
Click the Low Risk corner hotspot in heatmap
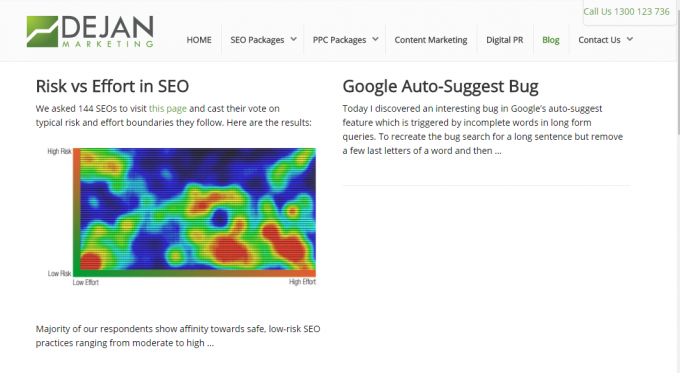coord(90,260)
